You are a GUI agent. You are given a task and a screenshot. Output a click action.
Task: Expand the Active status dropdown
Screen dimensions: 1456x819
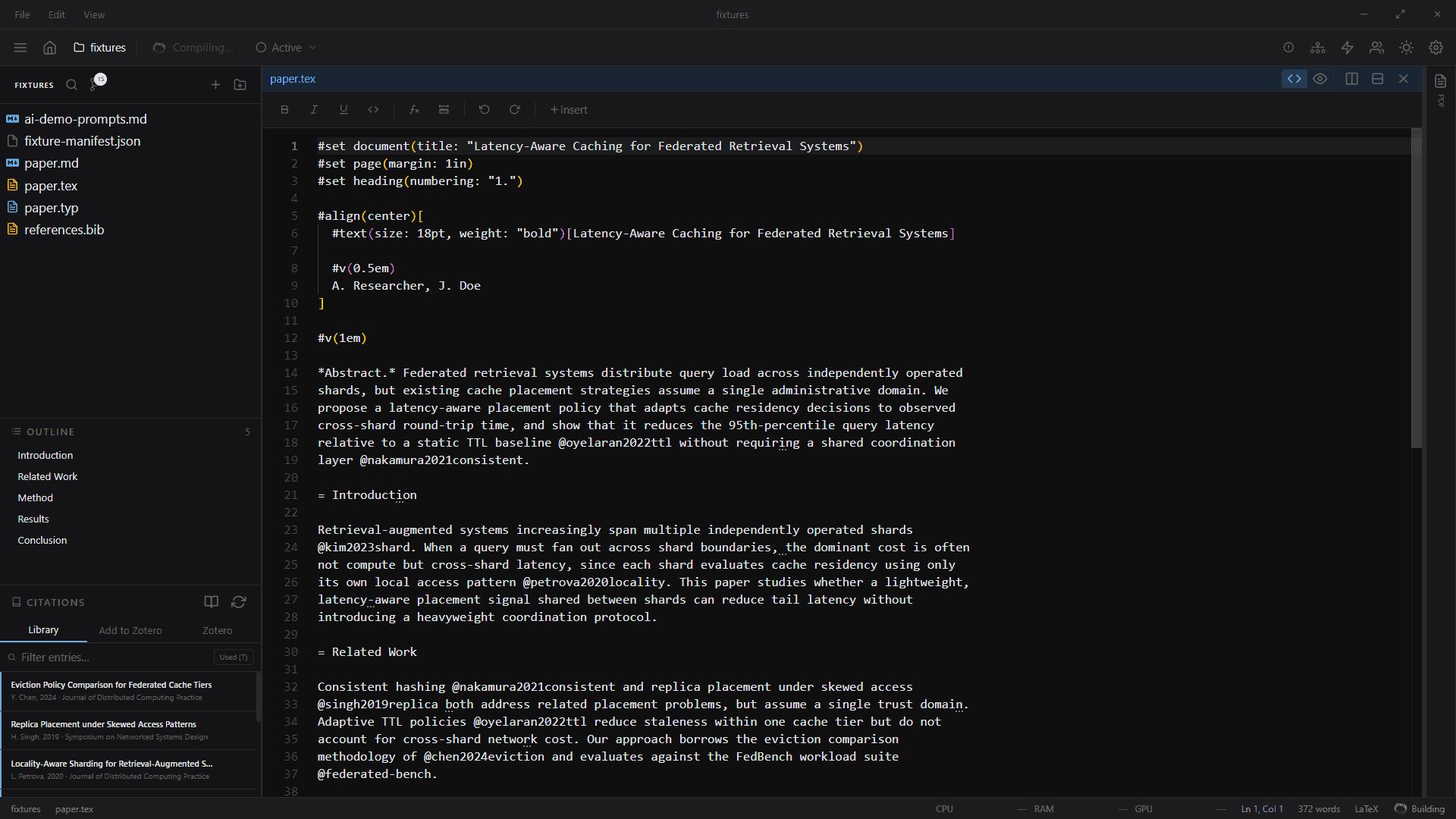click(286, 47)
